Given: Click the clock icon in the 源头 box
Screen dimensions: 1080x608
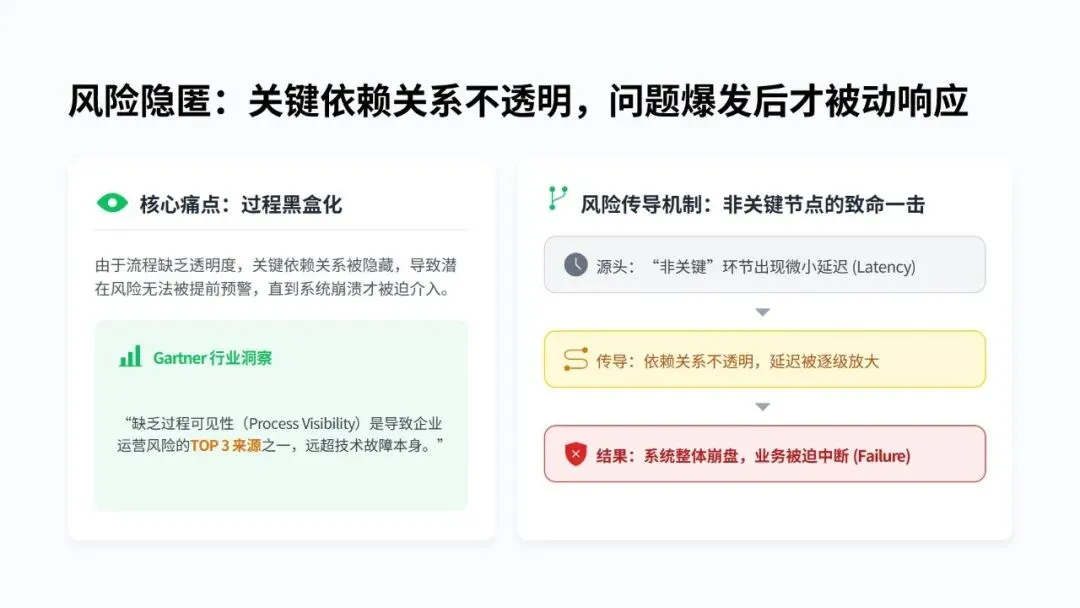Looking at the screenshot, I should pos(575,265).
